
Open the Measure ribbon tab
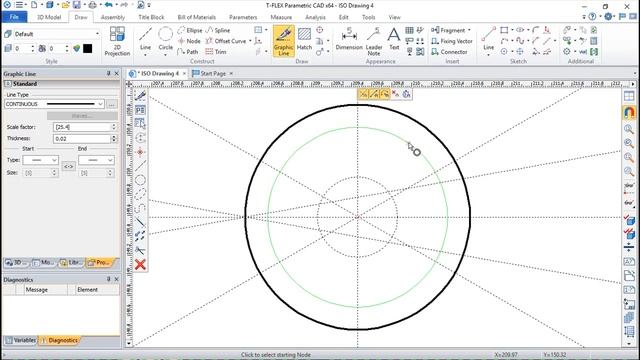pyautogui.click(x=281, y=17)
